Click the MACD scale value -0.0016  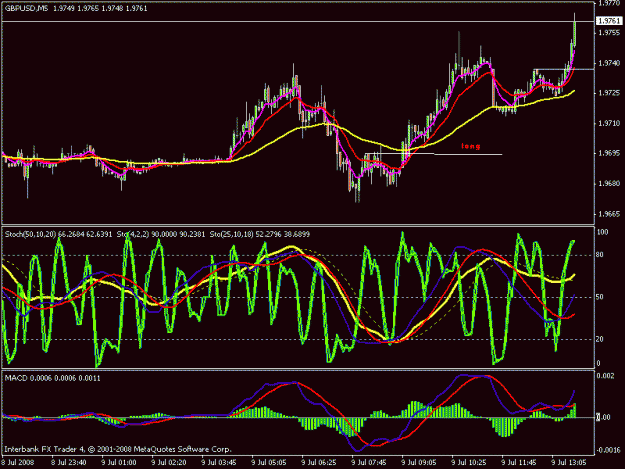point(608,450)
